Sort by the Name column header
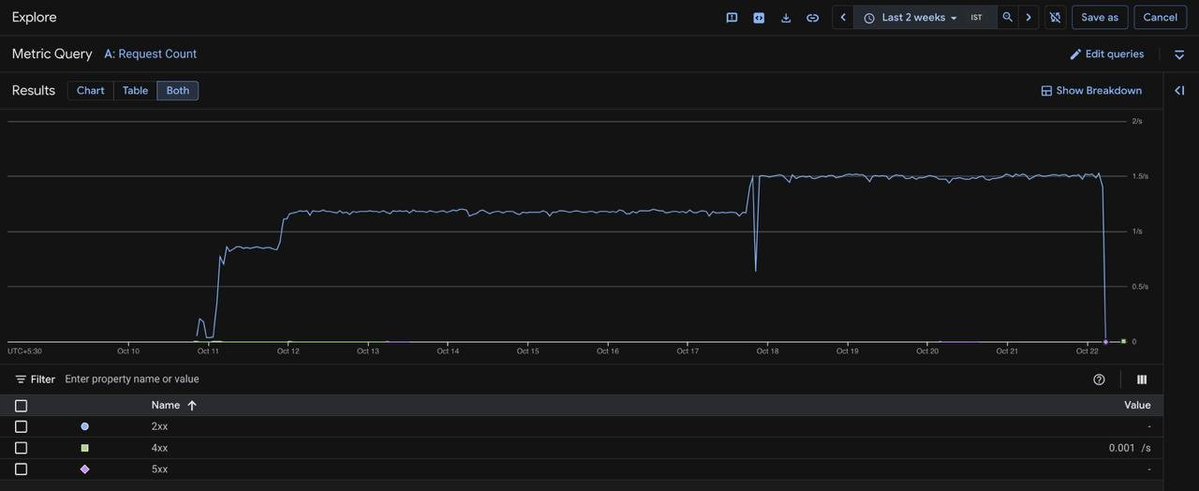The image size is (1199, 491). pyautogui.click(x=165, y=405)
